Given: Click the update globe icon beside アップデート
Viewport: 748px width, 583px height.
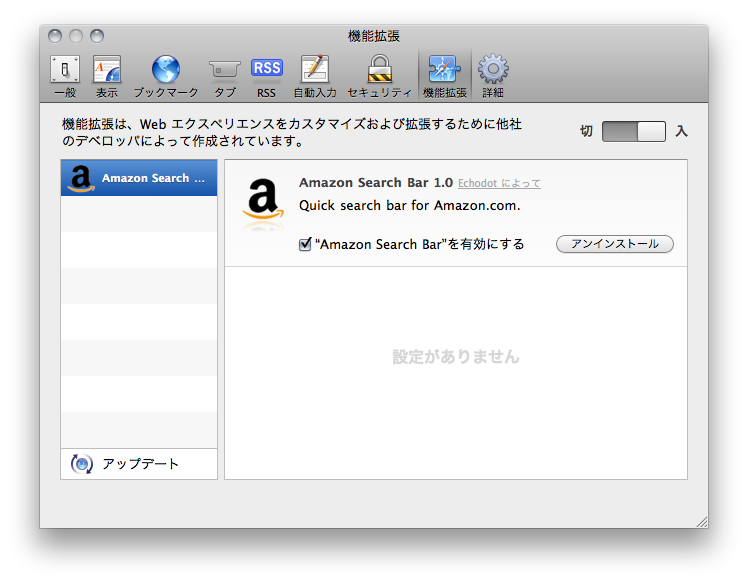Looking at the screenshot, I should pyautogui.click(x=82, y=464).
